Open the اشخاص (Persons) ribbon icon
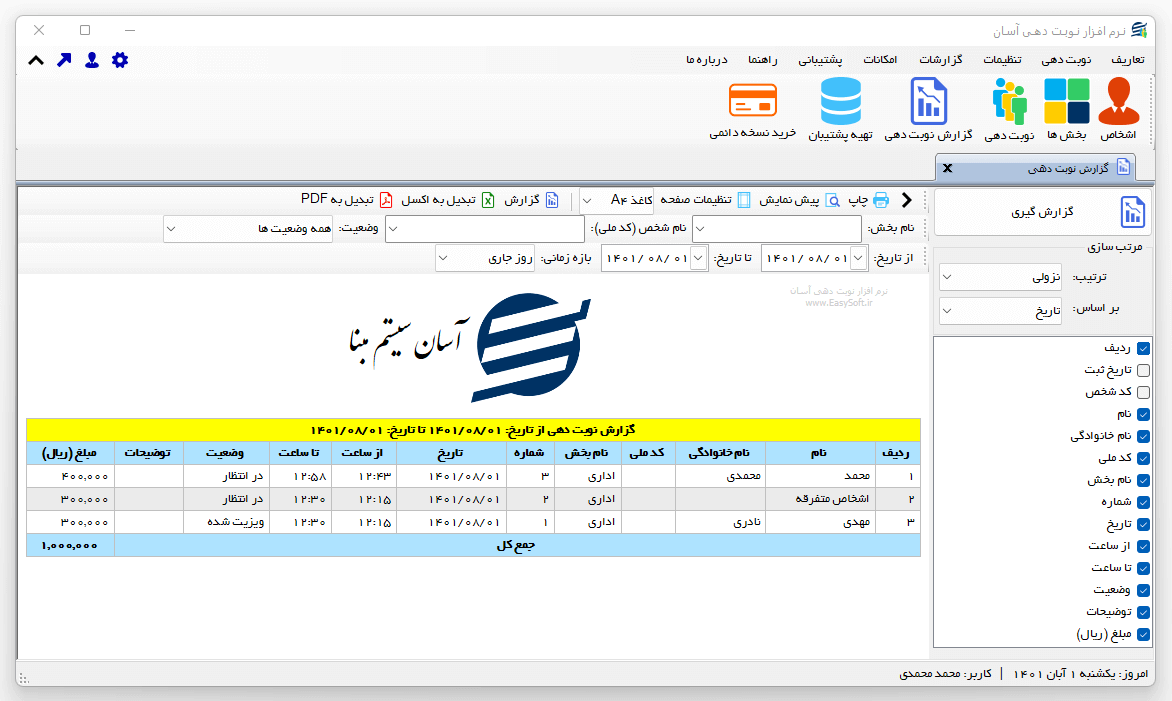Viewport: 1172px width, 701px height. coord(1119,101)
